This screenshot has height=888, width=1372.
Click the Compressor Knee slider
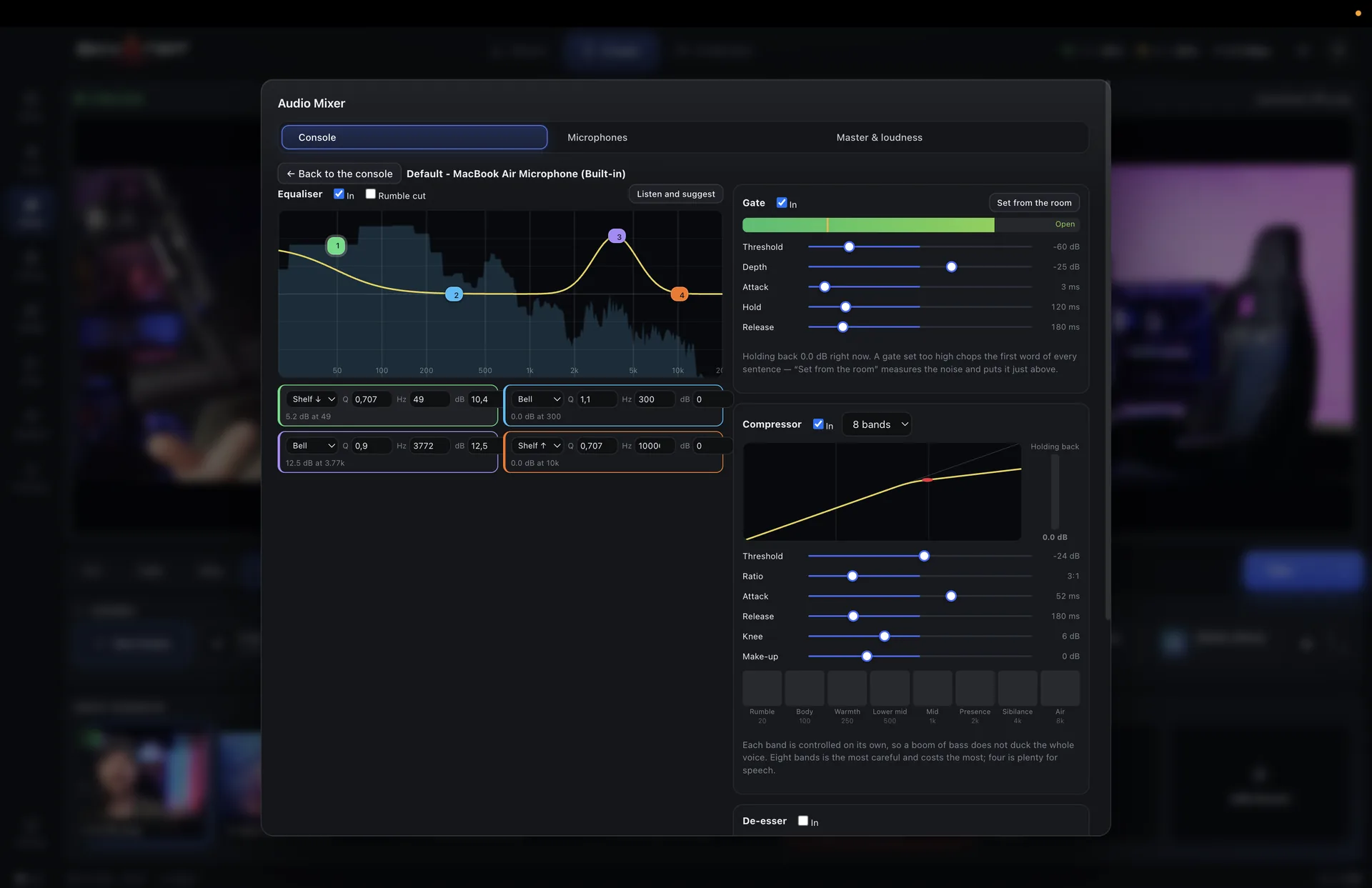pyautogui.click(x=920, y=637)
